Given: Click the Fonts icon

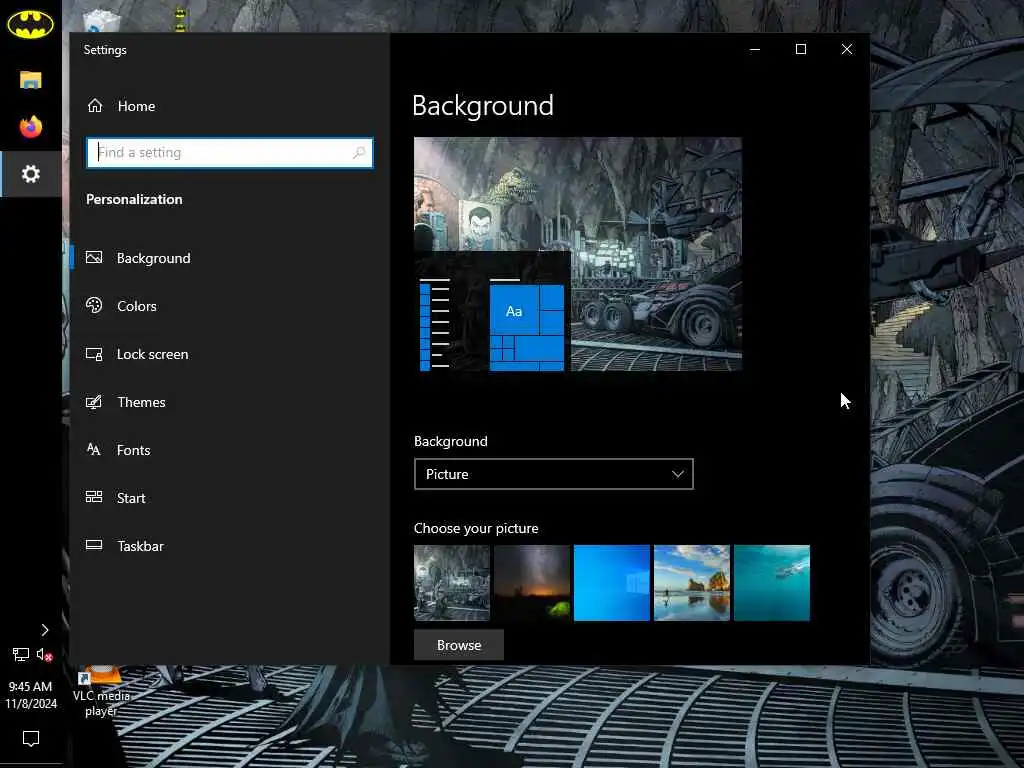Looking at the screenshot, I should point(94,449).
